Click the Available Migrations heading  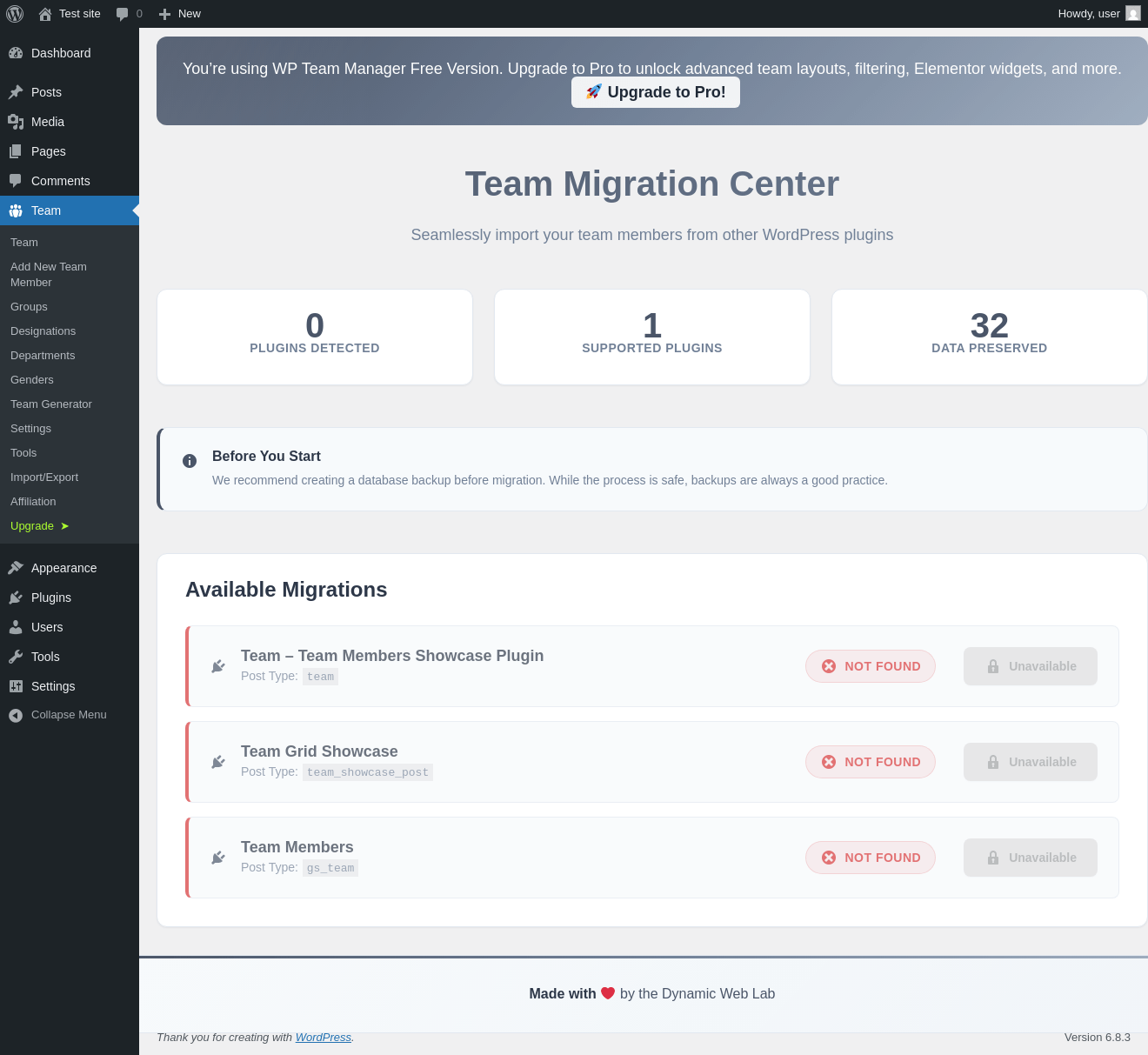click(x=286, y=590)
